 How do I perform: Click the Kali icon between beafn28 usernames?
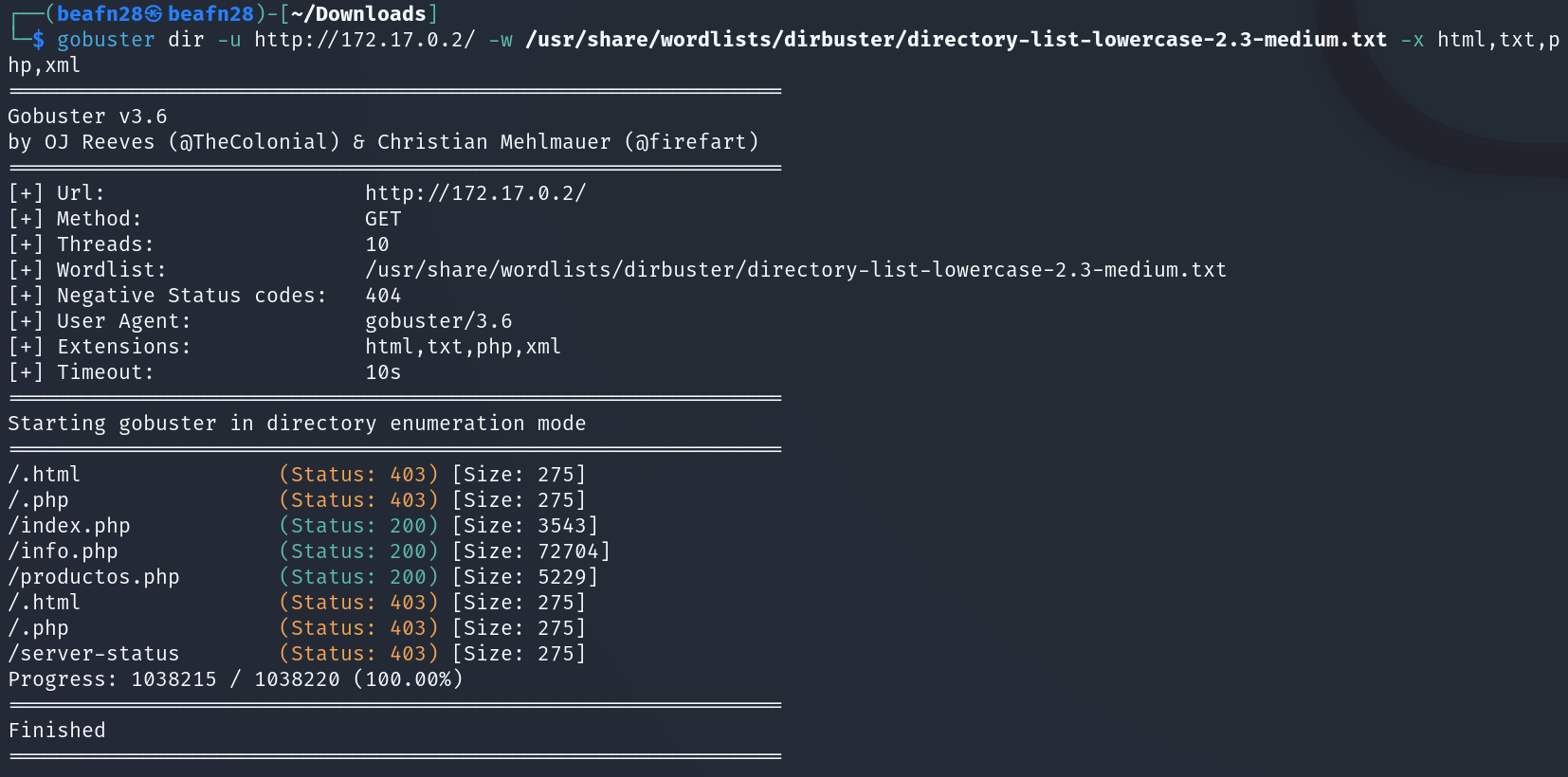pos(154,14)
